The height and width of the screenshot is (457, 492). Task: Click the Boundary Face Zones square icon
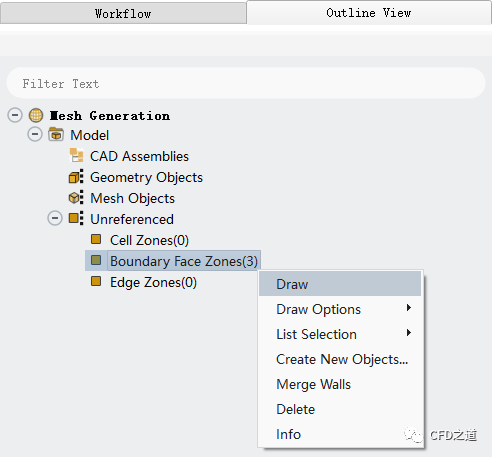(x=96, y=260)
